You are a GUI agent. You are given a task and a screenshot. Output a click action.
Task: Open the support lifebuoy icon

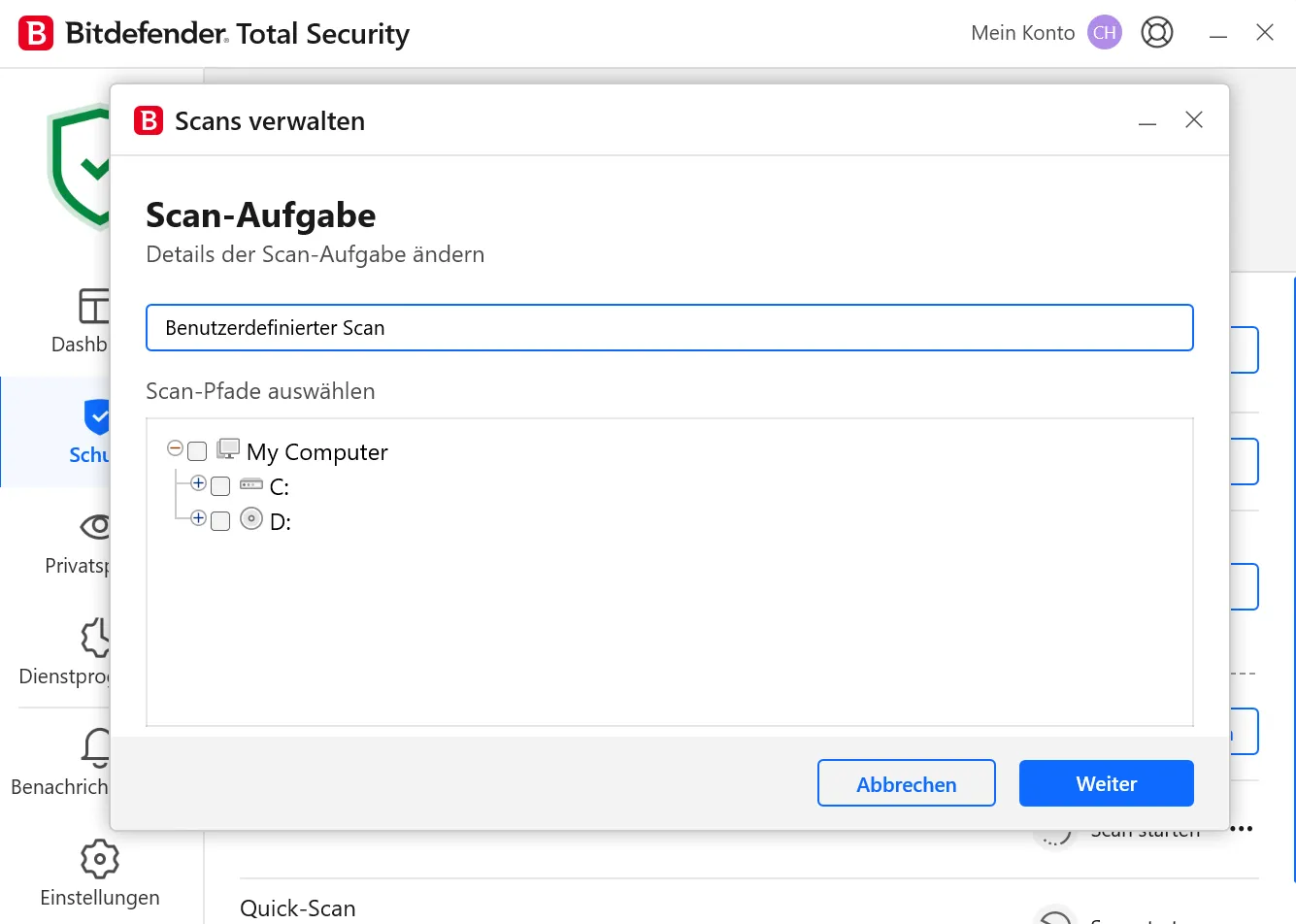pyautogui.click(x=1156, y=33)
